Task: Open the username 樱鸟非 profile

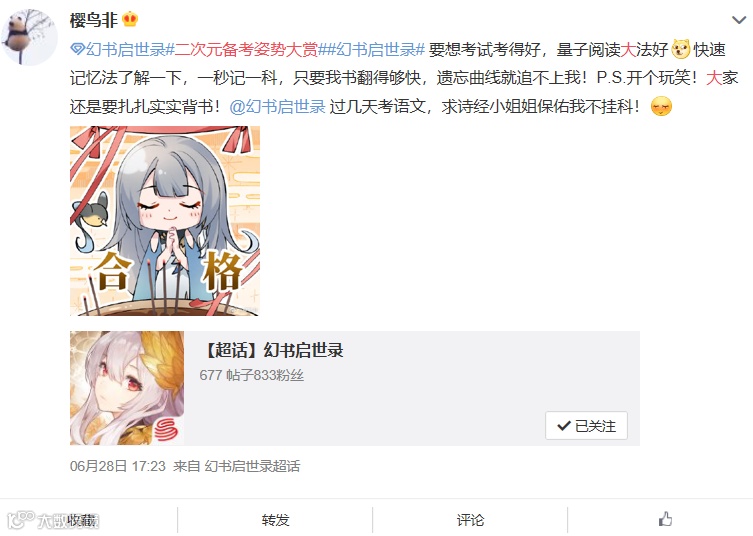Action: pyautogui.click(x=94, y=20)
